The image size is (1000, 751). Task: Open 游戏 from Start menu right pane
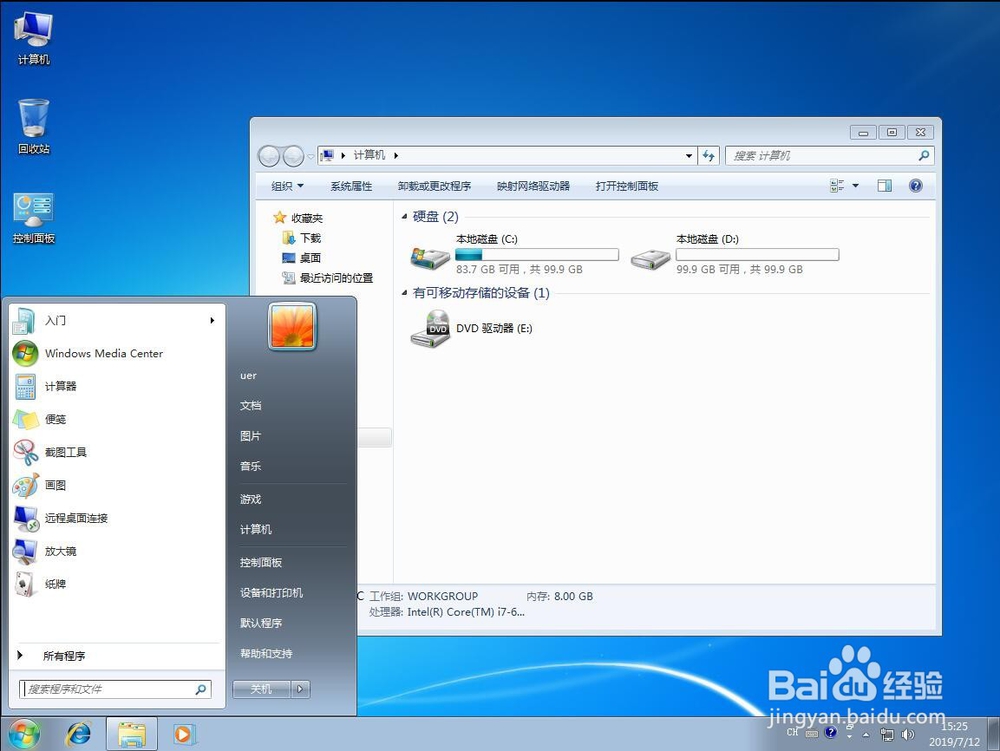point(251,499)
